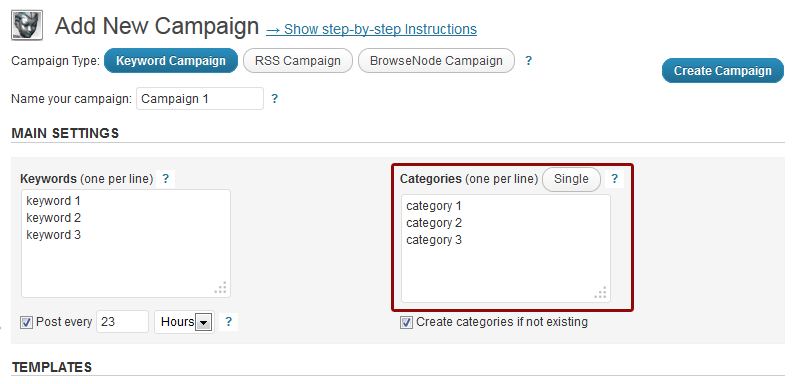Focus the campaign name input field
Viewport: 796px width, 384px height.
coord(200,99)
